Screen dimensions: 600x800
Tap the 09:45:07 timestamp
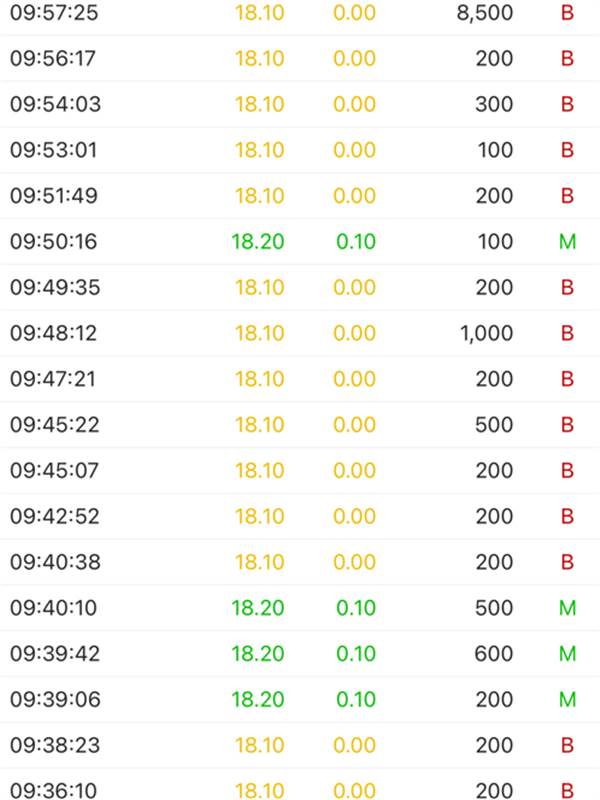(55, 471)
